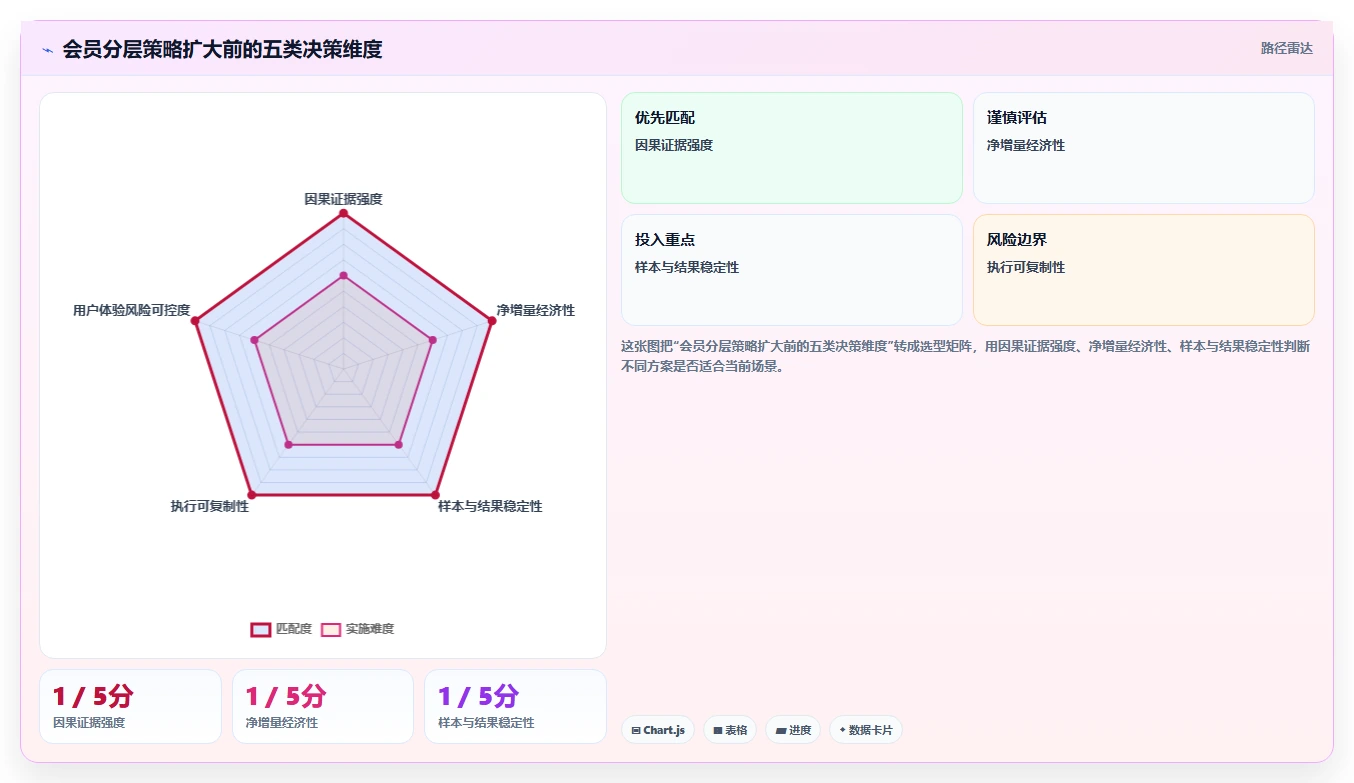Click the 匹配度 legend color box

260,629
